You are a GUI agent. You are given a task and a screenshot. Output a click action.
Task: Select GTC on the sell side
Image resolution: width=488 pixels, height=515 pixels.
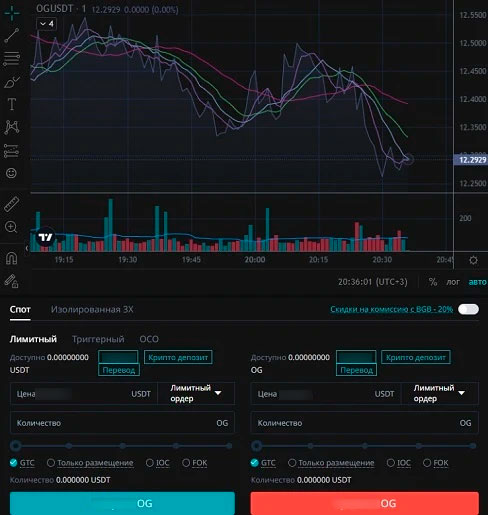click(x=263, y=463)
